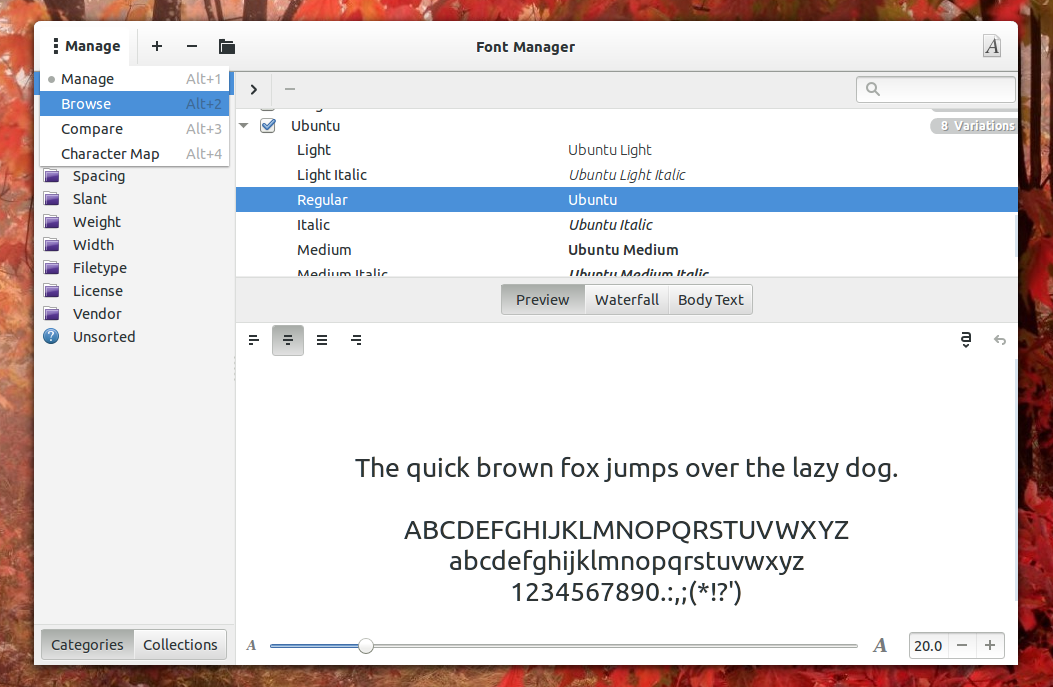The width and height of the screenshot is (1053, 687).
Task: Center the preview text
Action: [288, 340]
